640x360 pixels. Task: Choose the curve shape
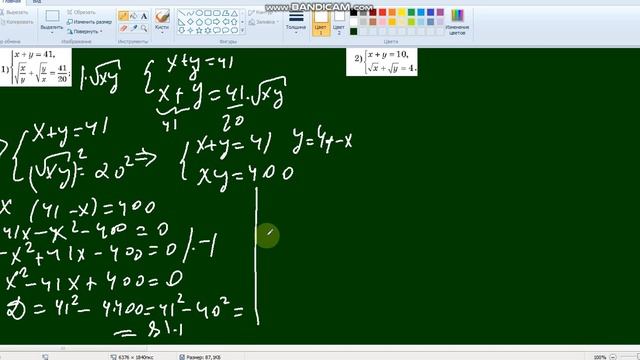coord(190,13)
